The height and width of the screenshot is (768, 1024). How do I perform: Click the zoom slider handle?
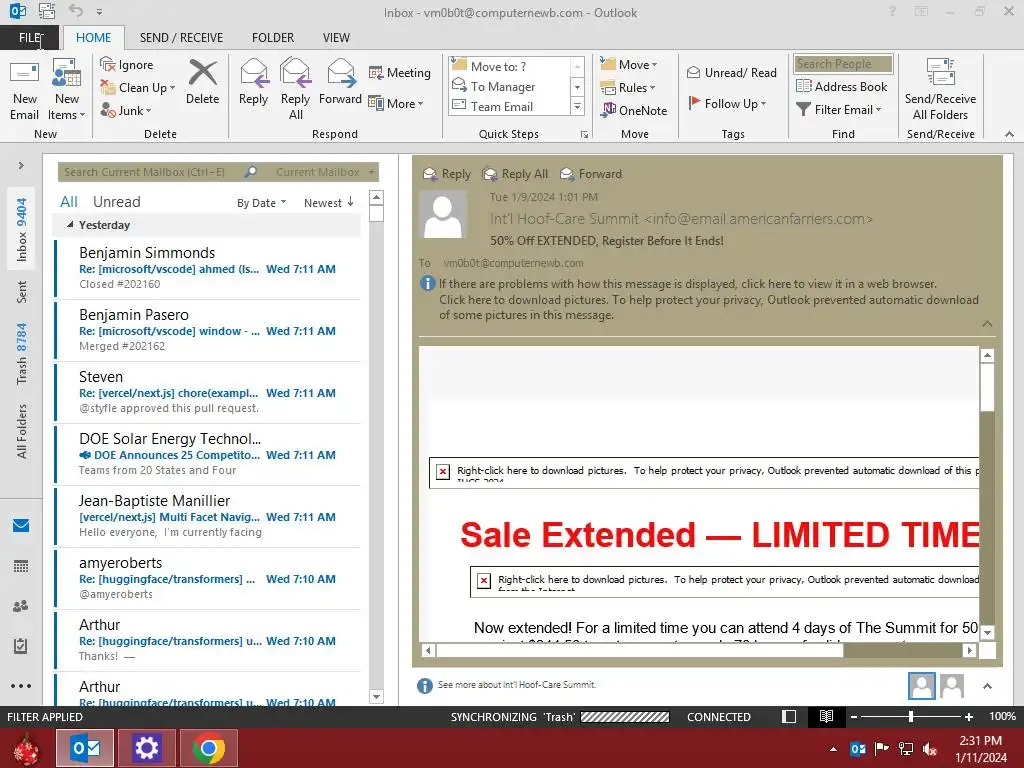click(910, 716)
